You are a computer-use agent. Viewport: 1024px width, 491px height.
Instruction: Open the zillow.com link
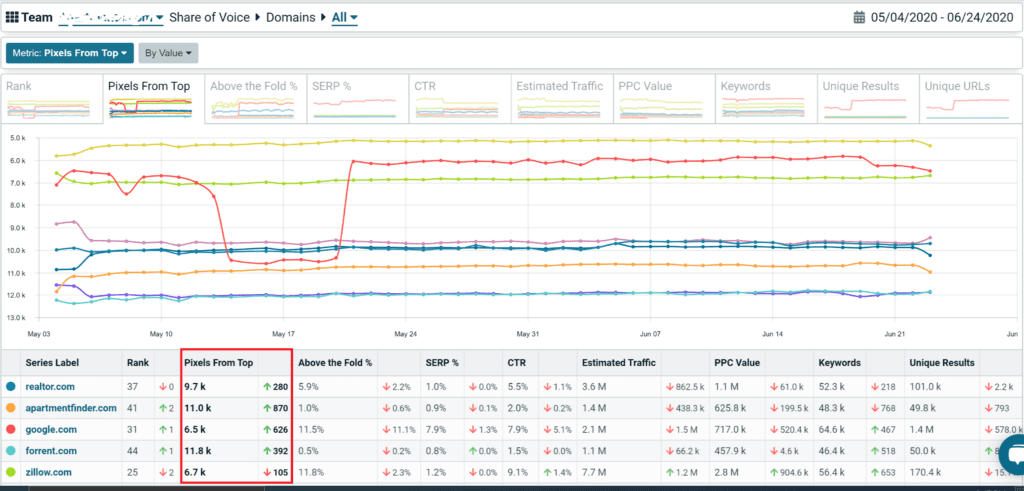48,472
